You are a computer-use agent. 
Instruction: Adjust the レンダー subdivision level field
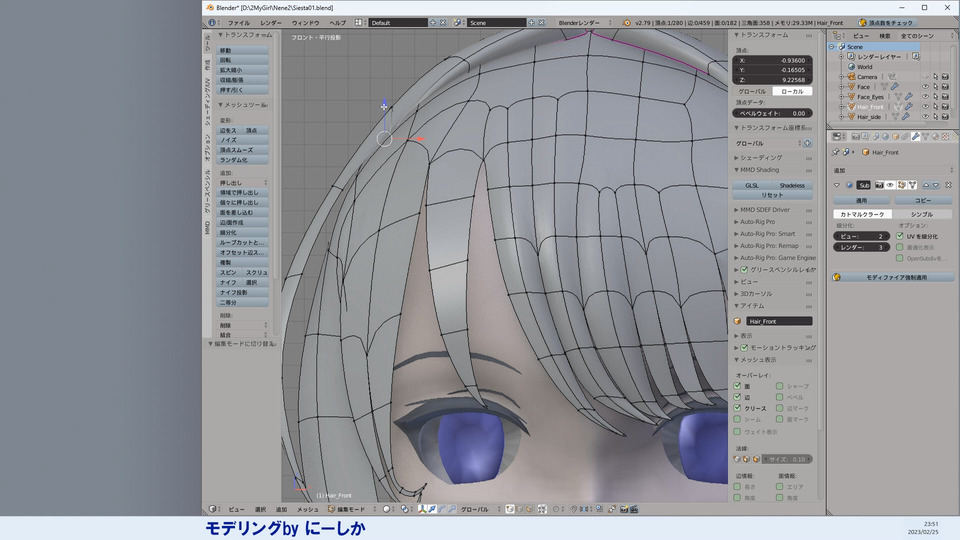click(861, 247)
